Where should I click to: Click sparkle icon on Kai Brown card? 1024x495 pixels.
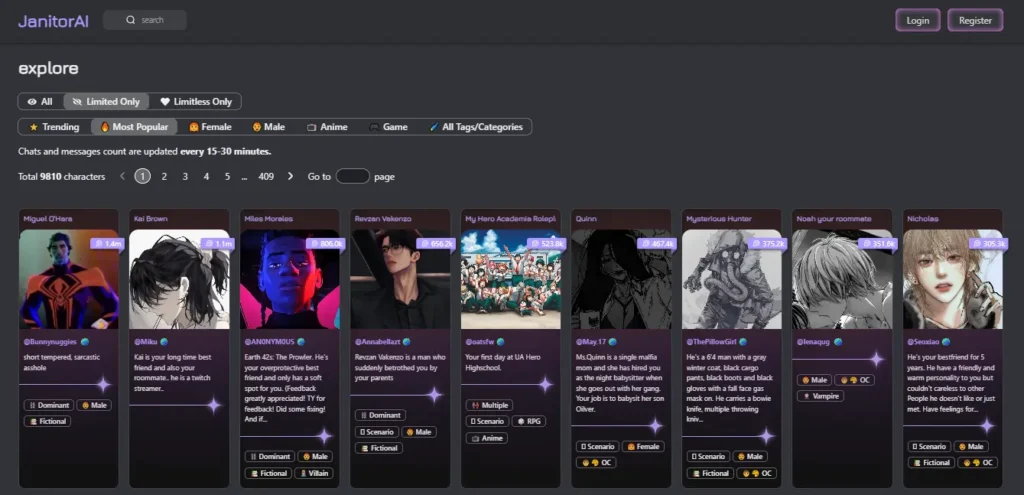coord(212,405)
